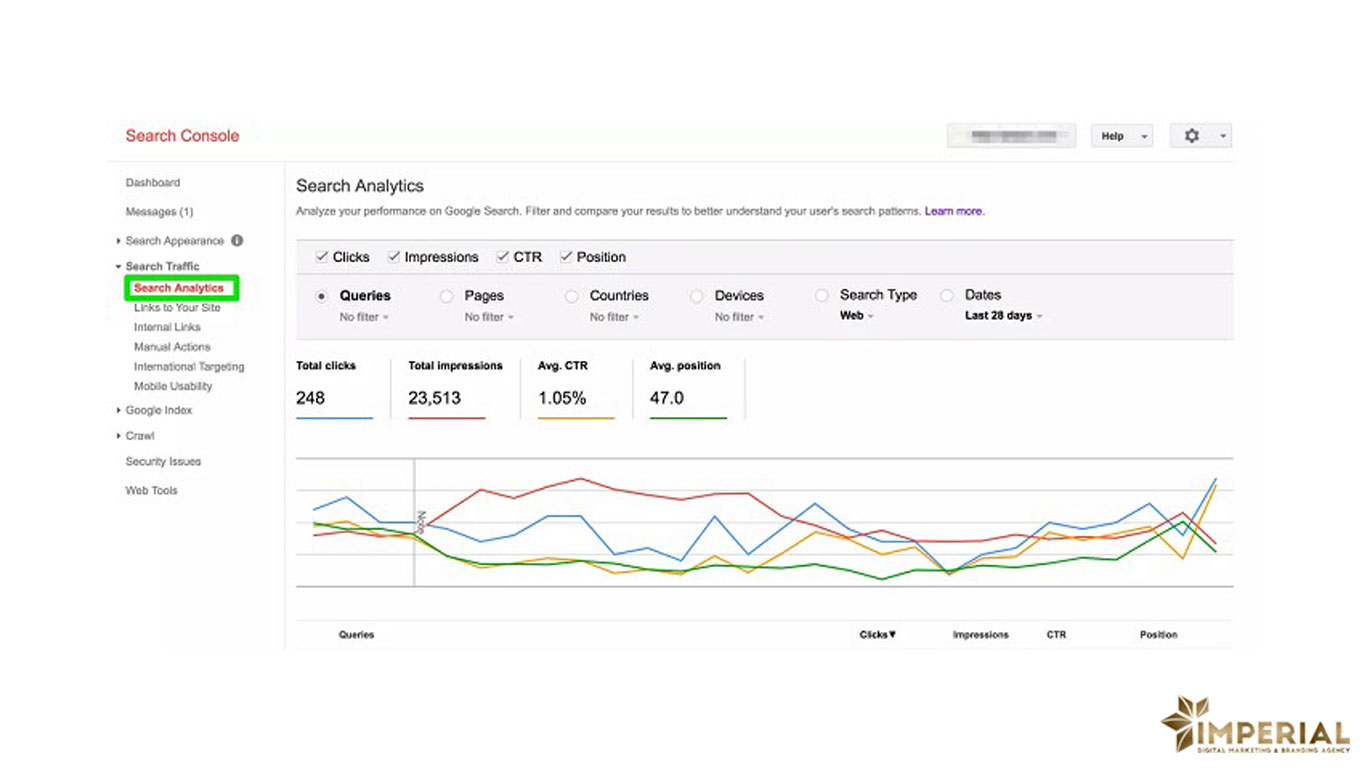Open the settings gear menu
The image size is (1366, 768).
[1200, 136]
